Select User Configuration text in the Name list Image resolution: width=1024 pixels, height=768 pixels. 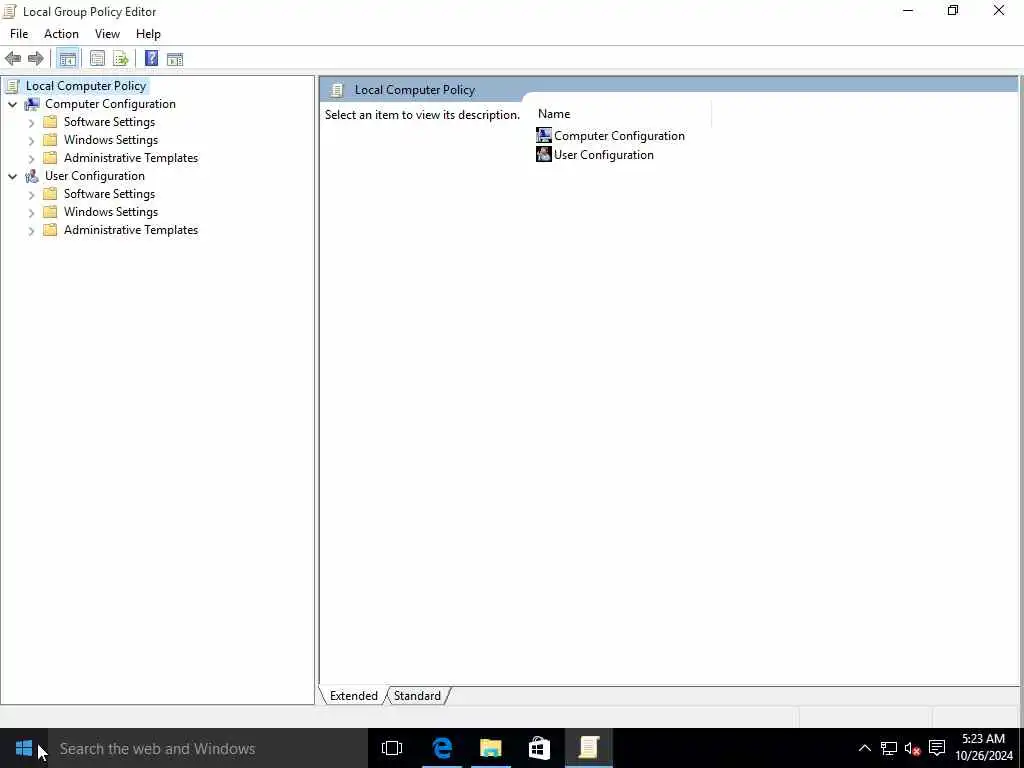[x=604, y=155]
